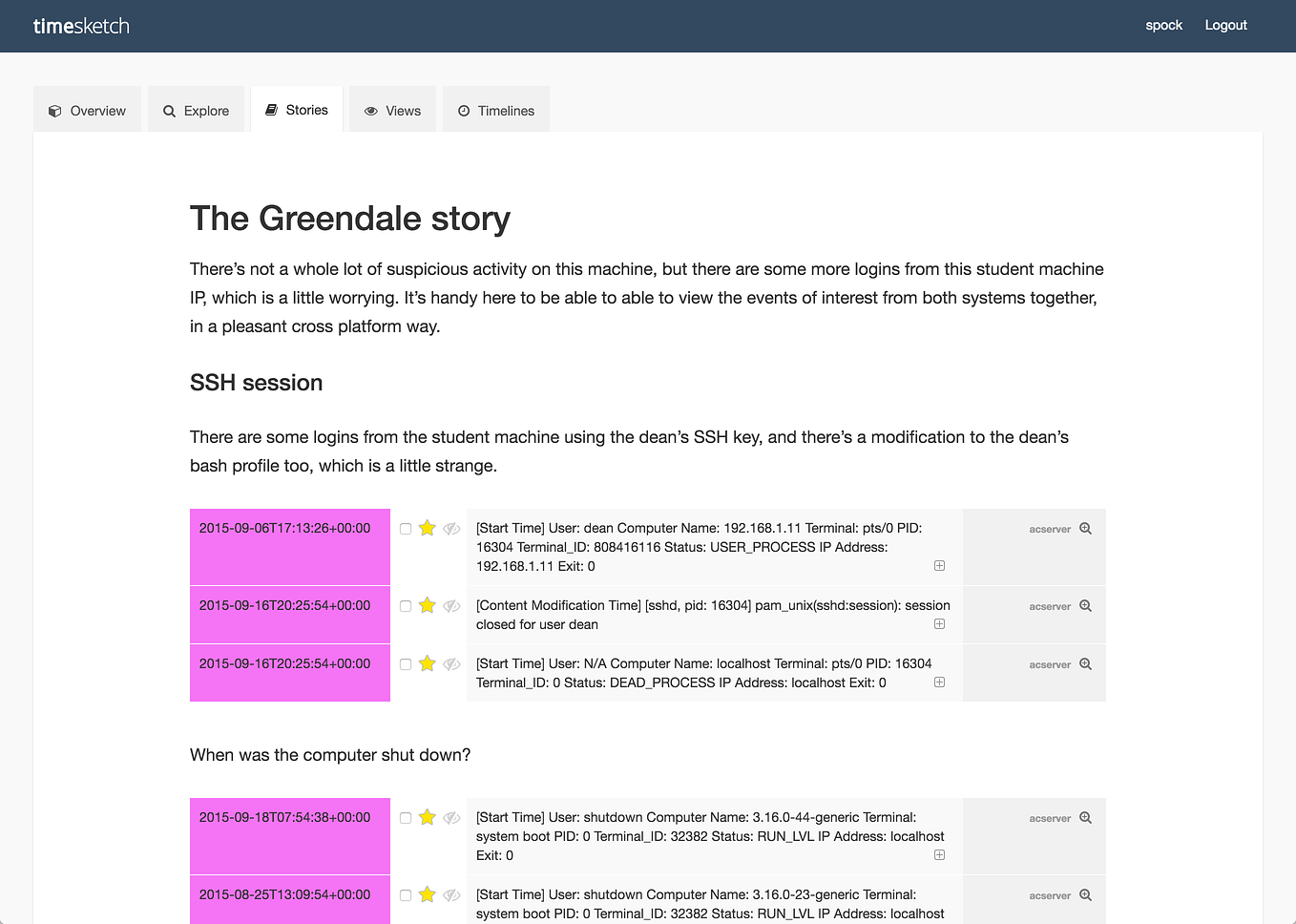Switch to the Timelines tab
1296x924 pixels.
[495, 110]
